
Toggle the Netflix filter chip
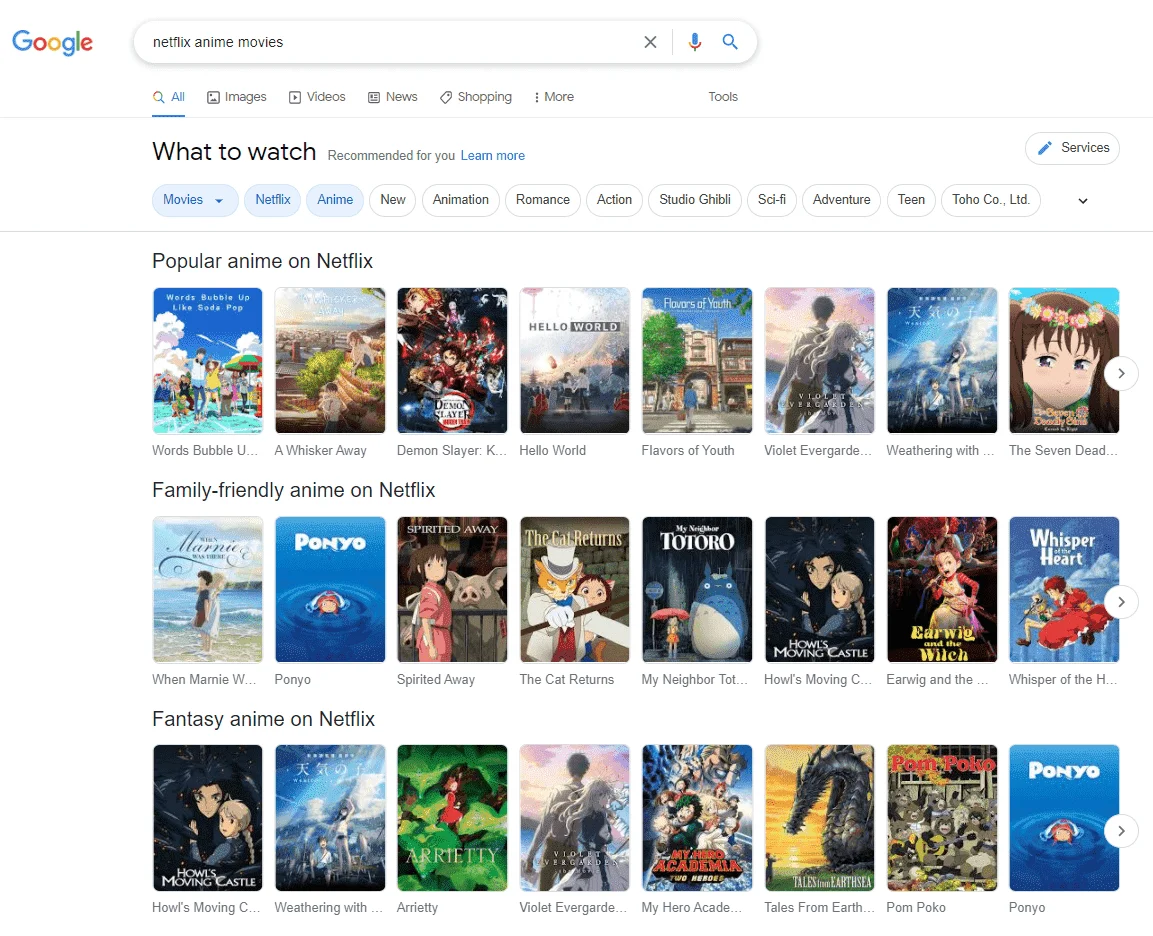pos(273,200)
